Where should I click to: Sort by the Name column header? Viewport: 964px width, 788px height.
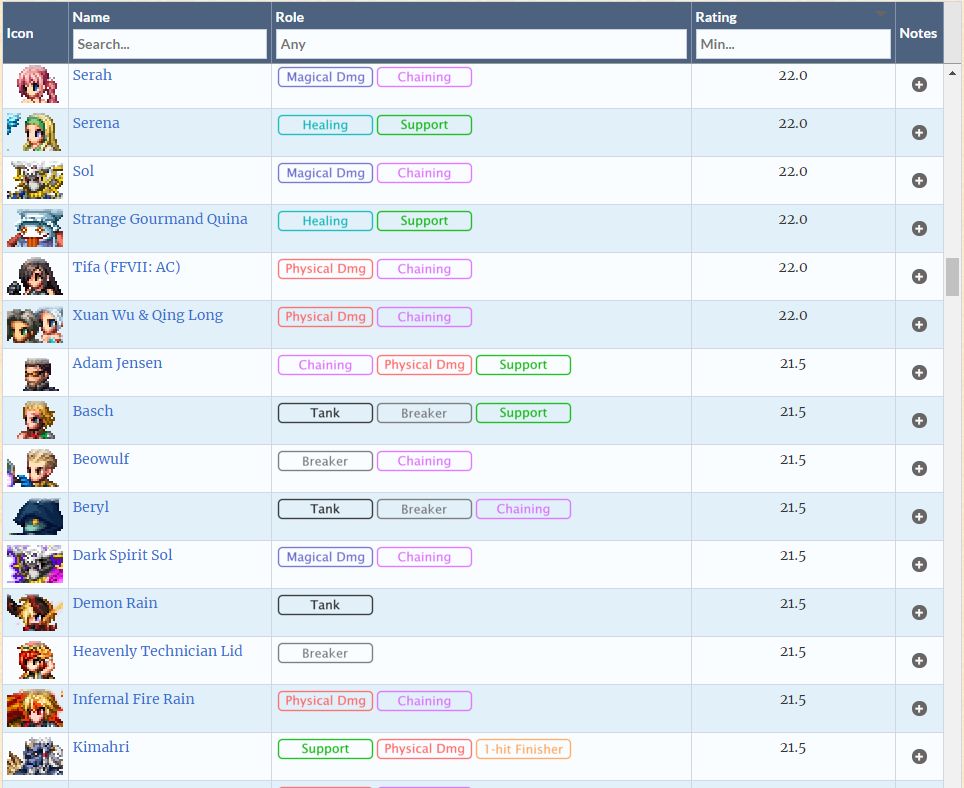91,17
